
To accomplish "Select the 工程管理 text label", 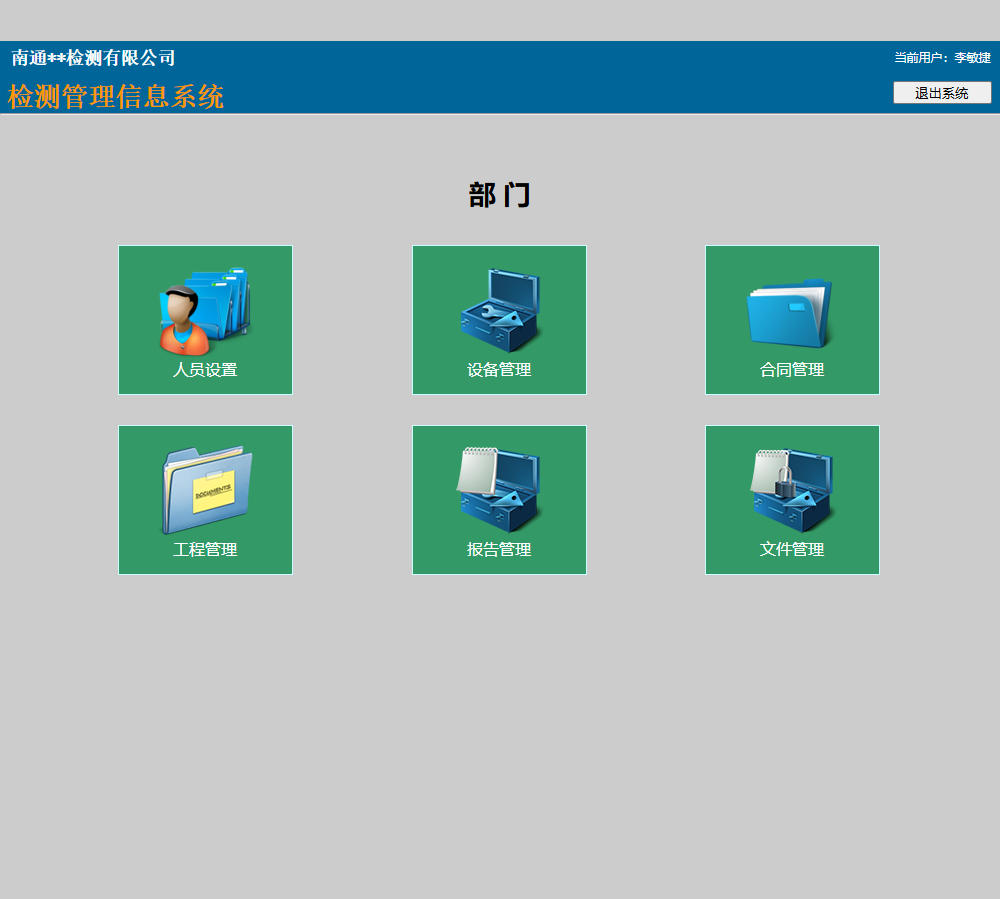I will tap(205, 550).
